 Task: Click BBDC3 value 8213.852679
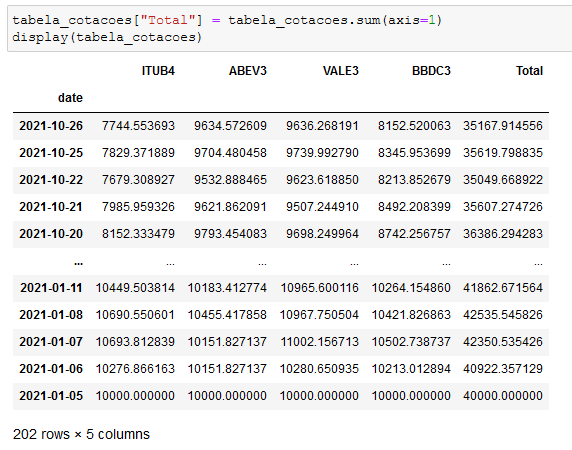(x=414, y=180)
